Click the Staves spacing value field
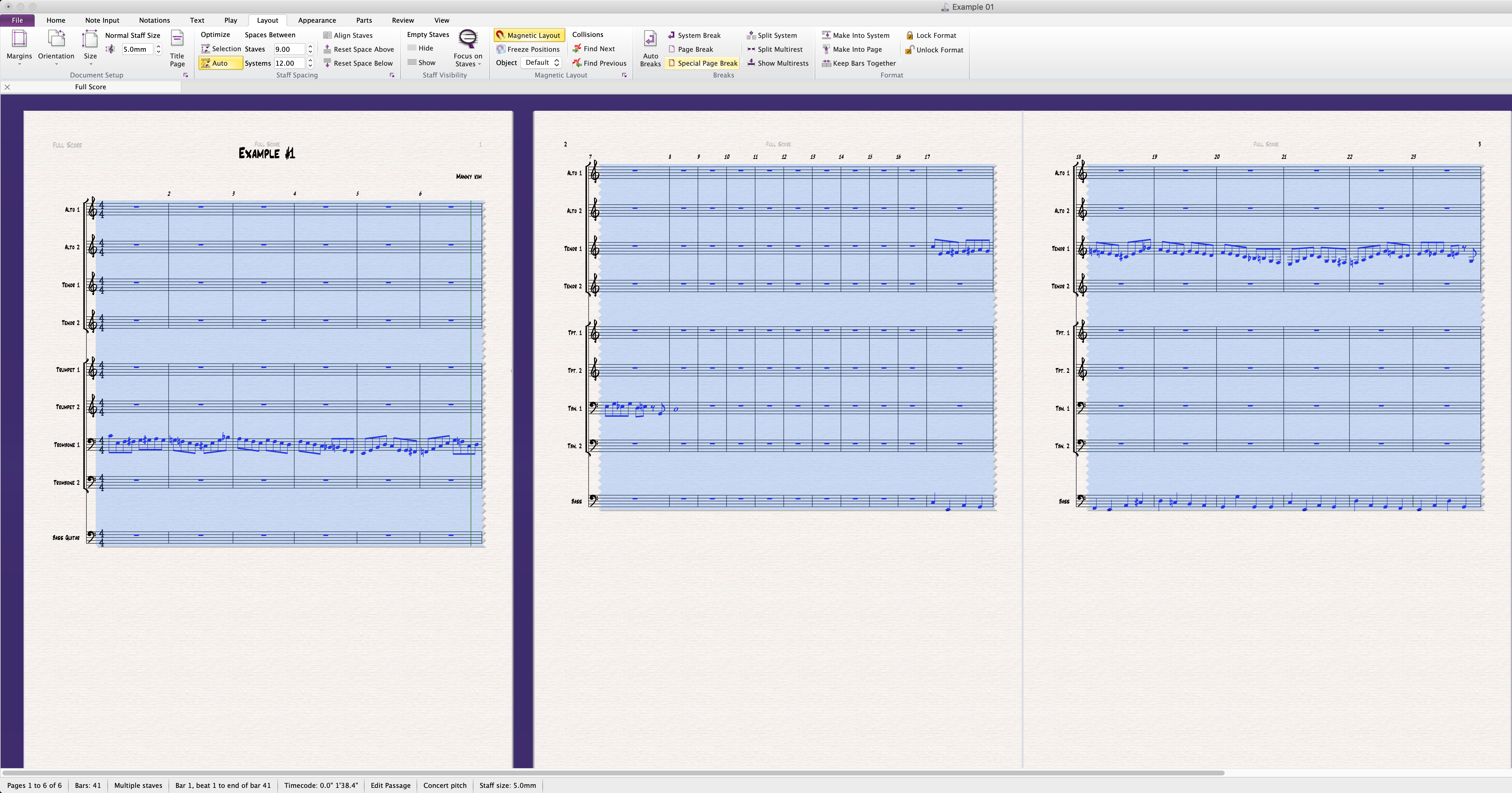 tap(289, 49)
